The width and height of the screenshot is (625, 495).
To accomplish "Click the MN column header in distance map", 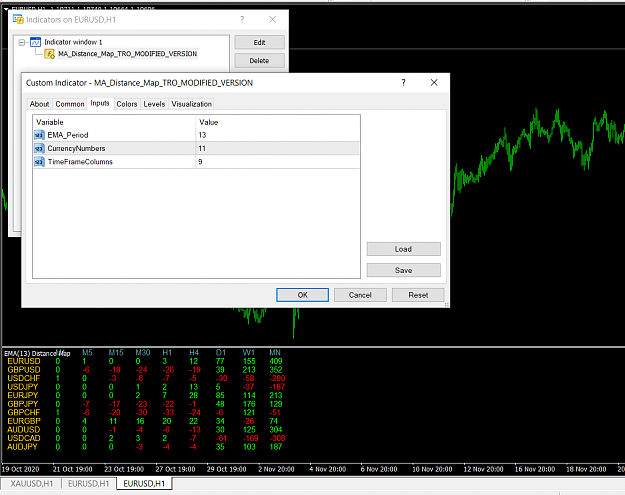I will click(275, 353).
